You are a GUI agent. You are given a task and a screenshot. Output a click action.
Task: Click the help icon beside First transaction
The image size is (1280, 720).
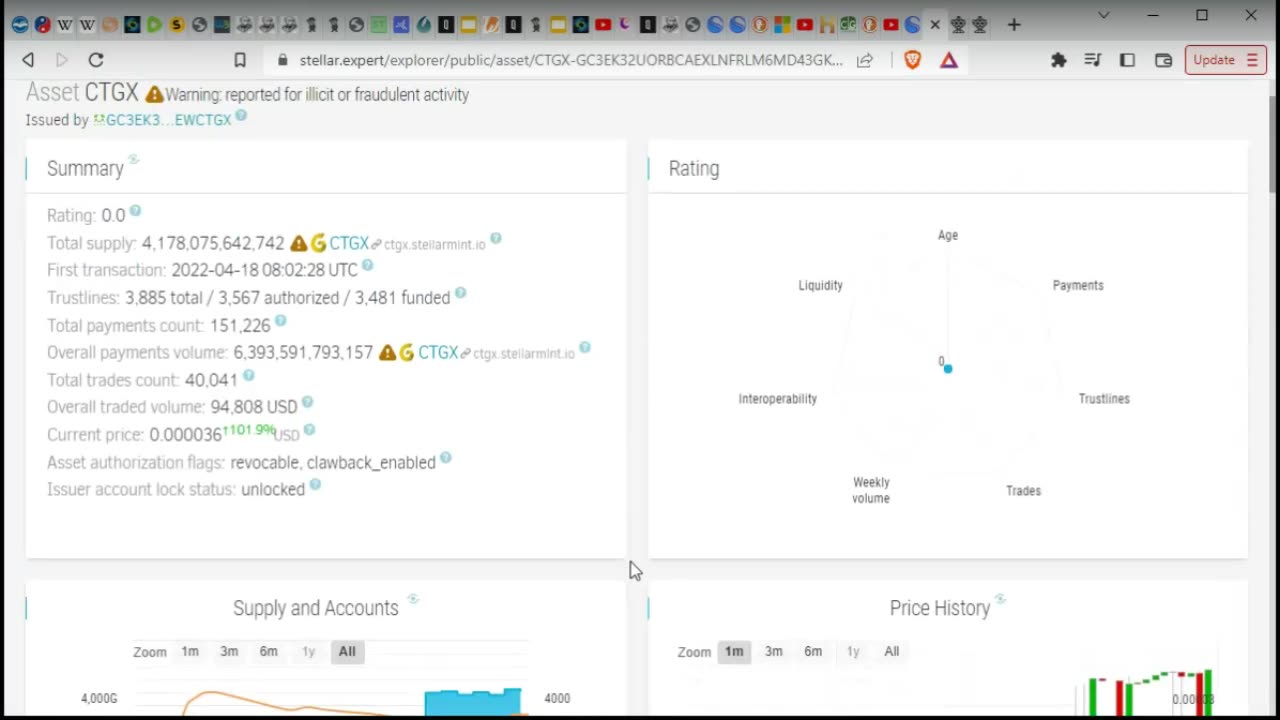[367, 265]
